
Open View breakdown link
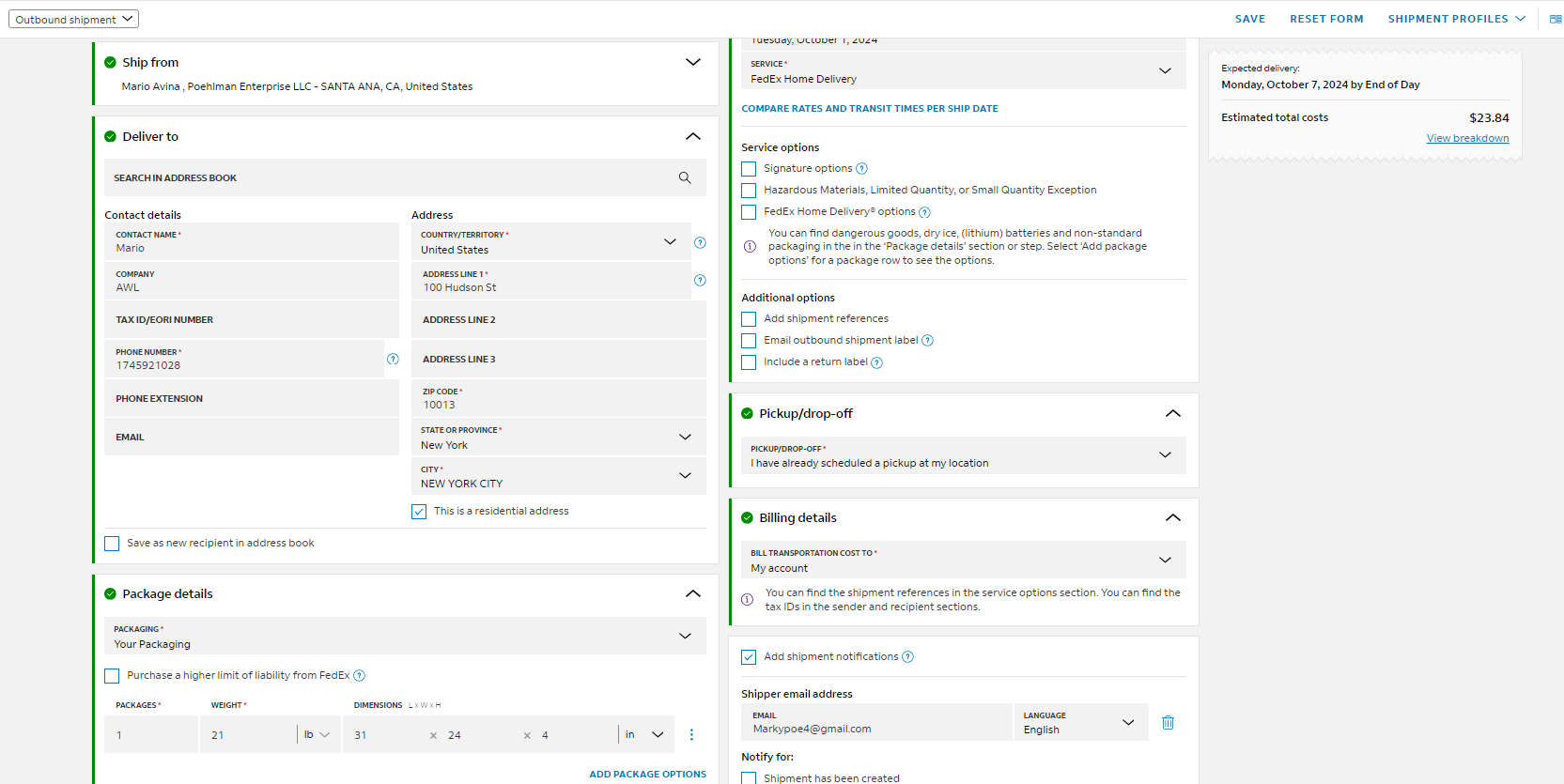point(1467,138)
